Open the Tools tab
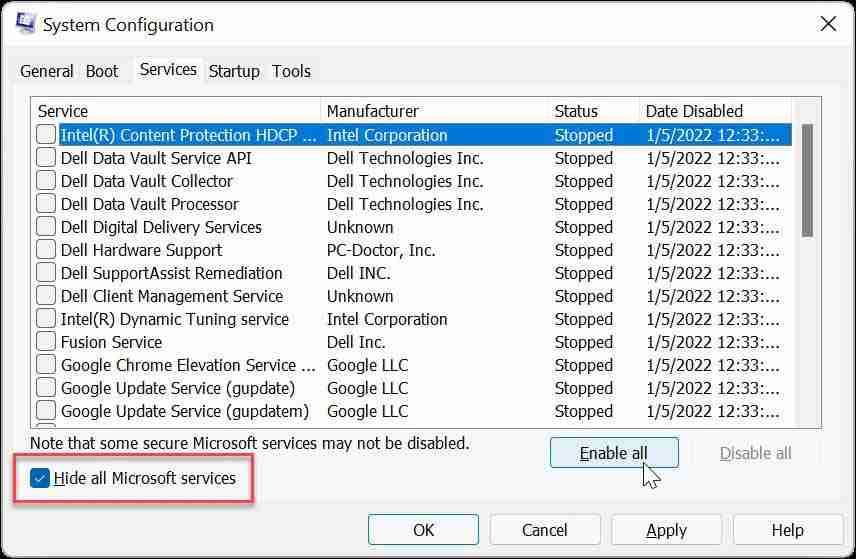856x559 pixels. pos(292,71)
